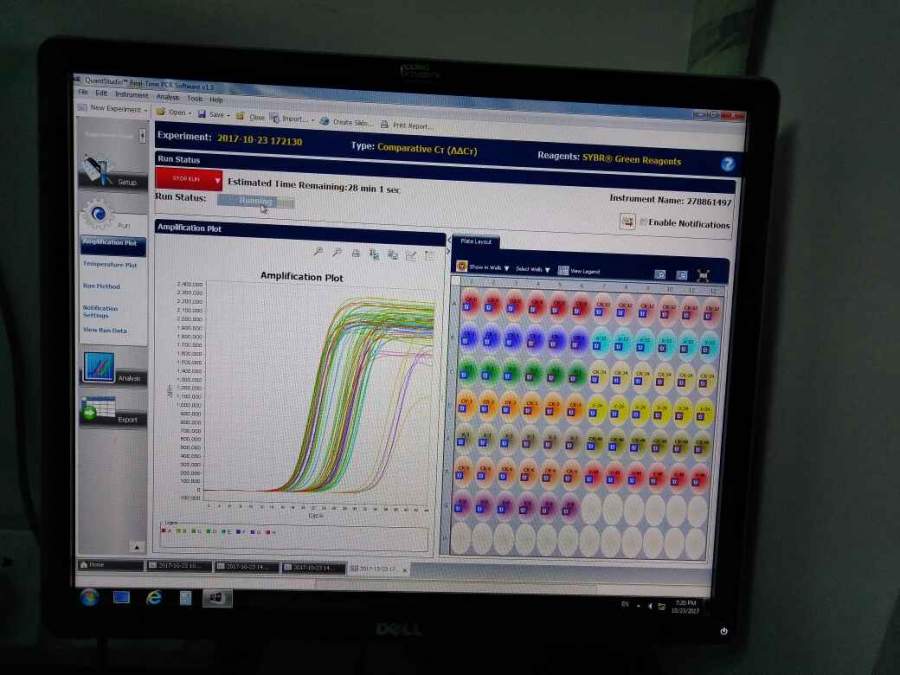
Task: Collapse the left sidebar with top arrow
Action: pyautogui.click(x=142, y=135)
